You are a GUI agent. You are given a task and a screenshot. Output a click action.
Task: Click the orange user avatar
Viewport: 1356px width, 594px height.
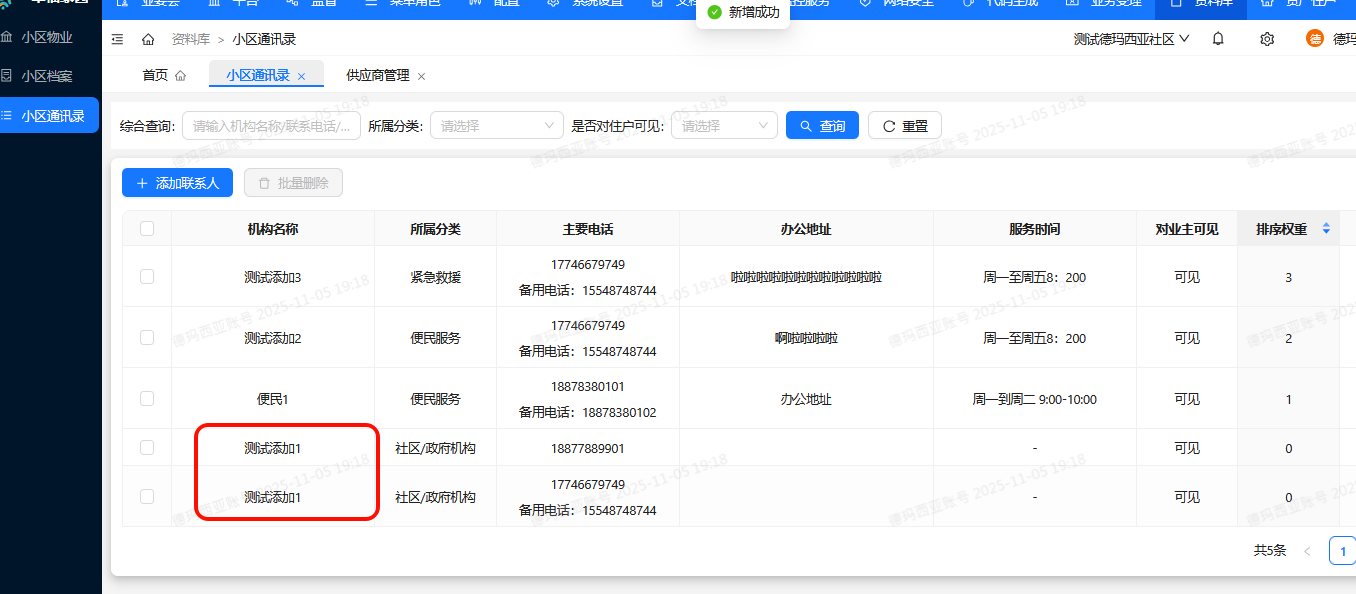coord(1315,39)
